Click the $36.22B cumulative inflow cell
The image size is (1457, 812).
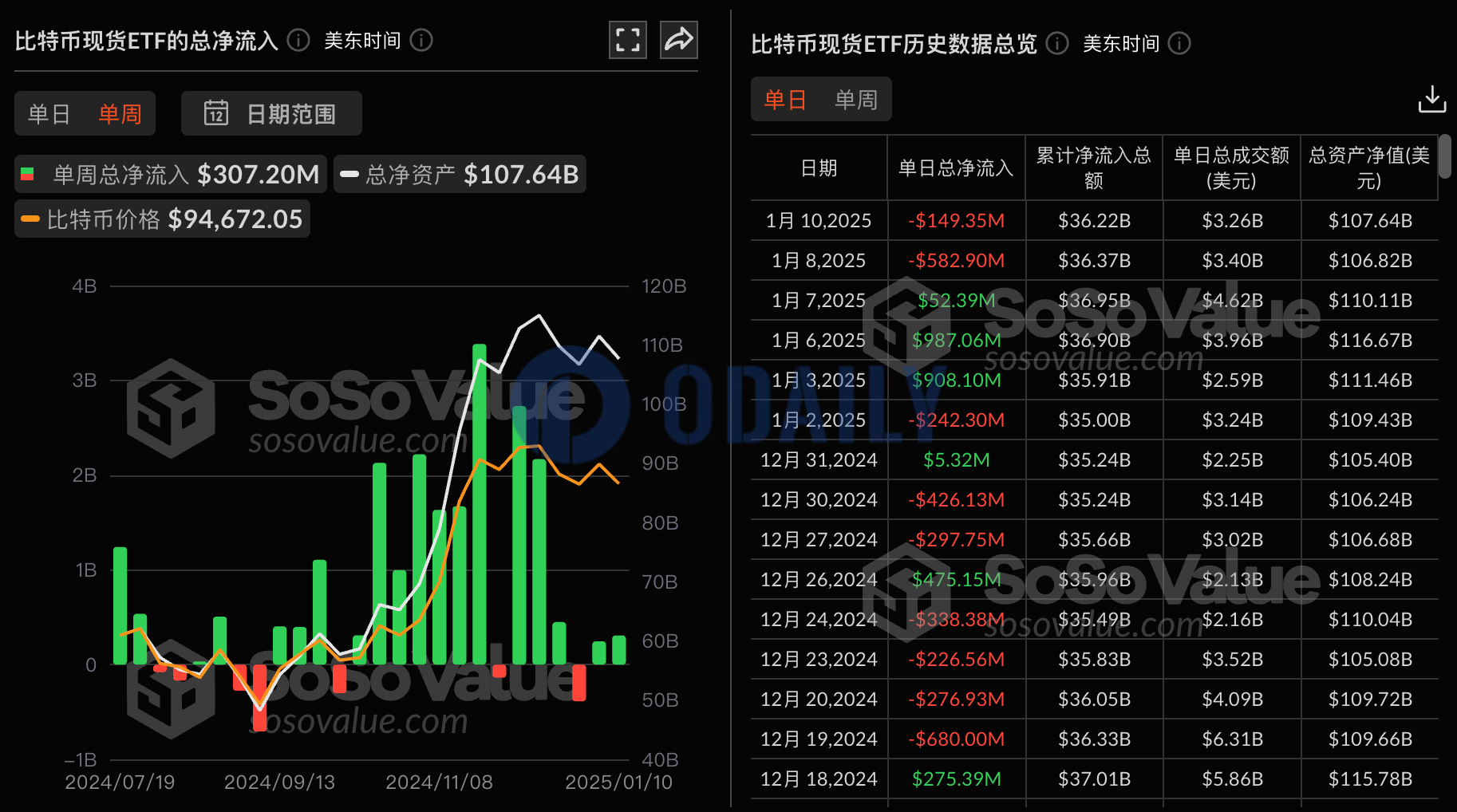(1094, 220)
